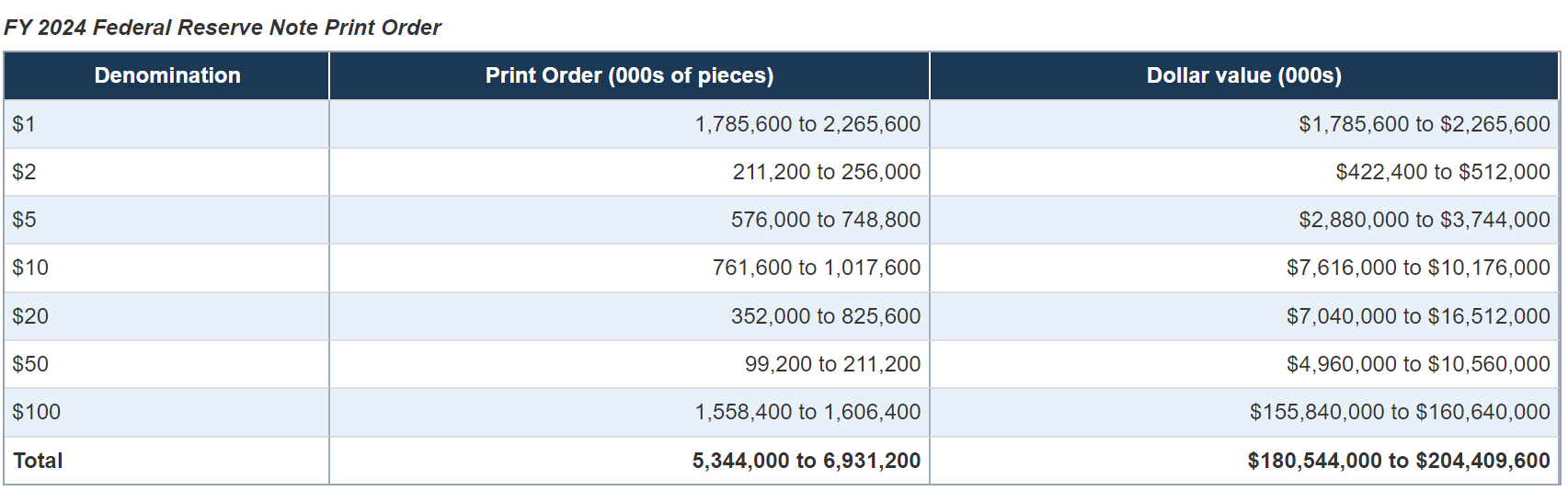Viewport: 1568px width, 491px height.
Task: Click print order 99,200 to 211,200 cell
Action: [x=832, y=364]
